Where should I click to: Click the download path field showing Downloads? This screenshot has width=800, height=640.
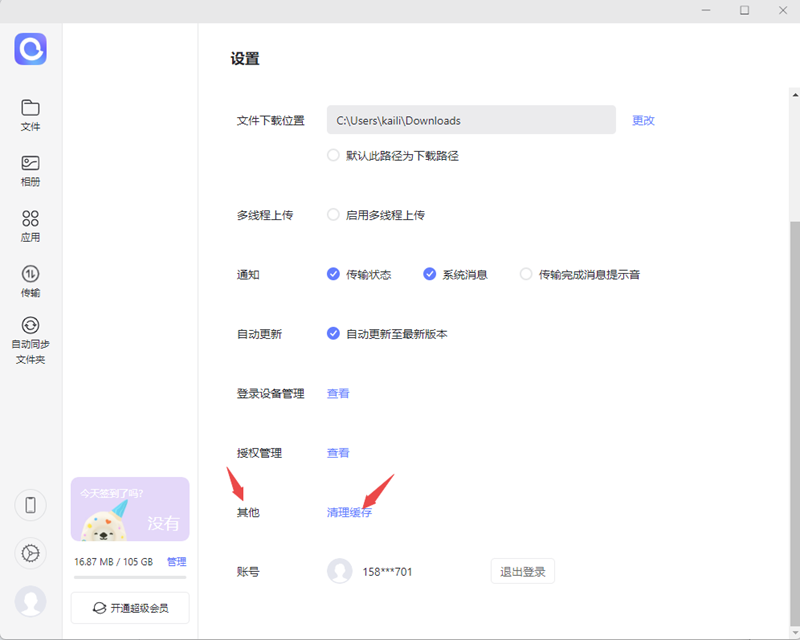click(471, 120)
